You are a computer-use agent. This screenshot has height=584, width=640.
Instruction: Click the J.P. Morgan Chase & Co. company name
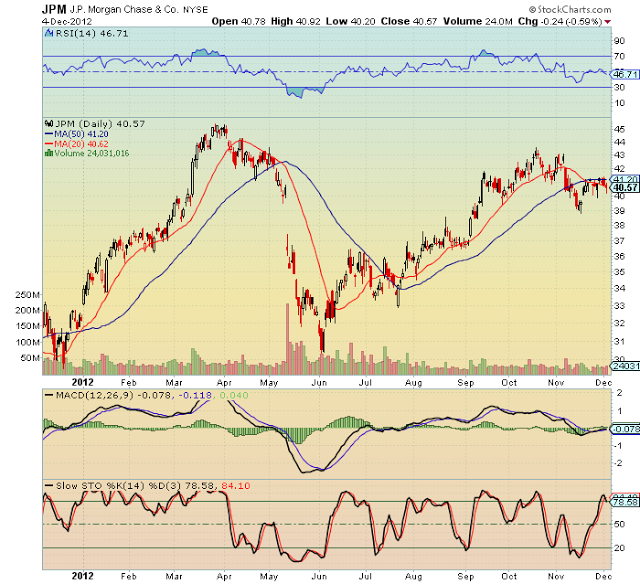(124, 9)
